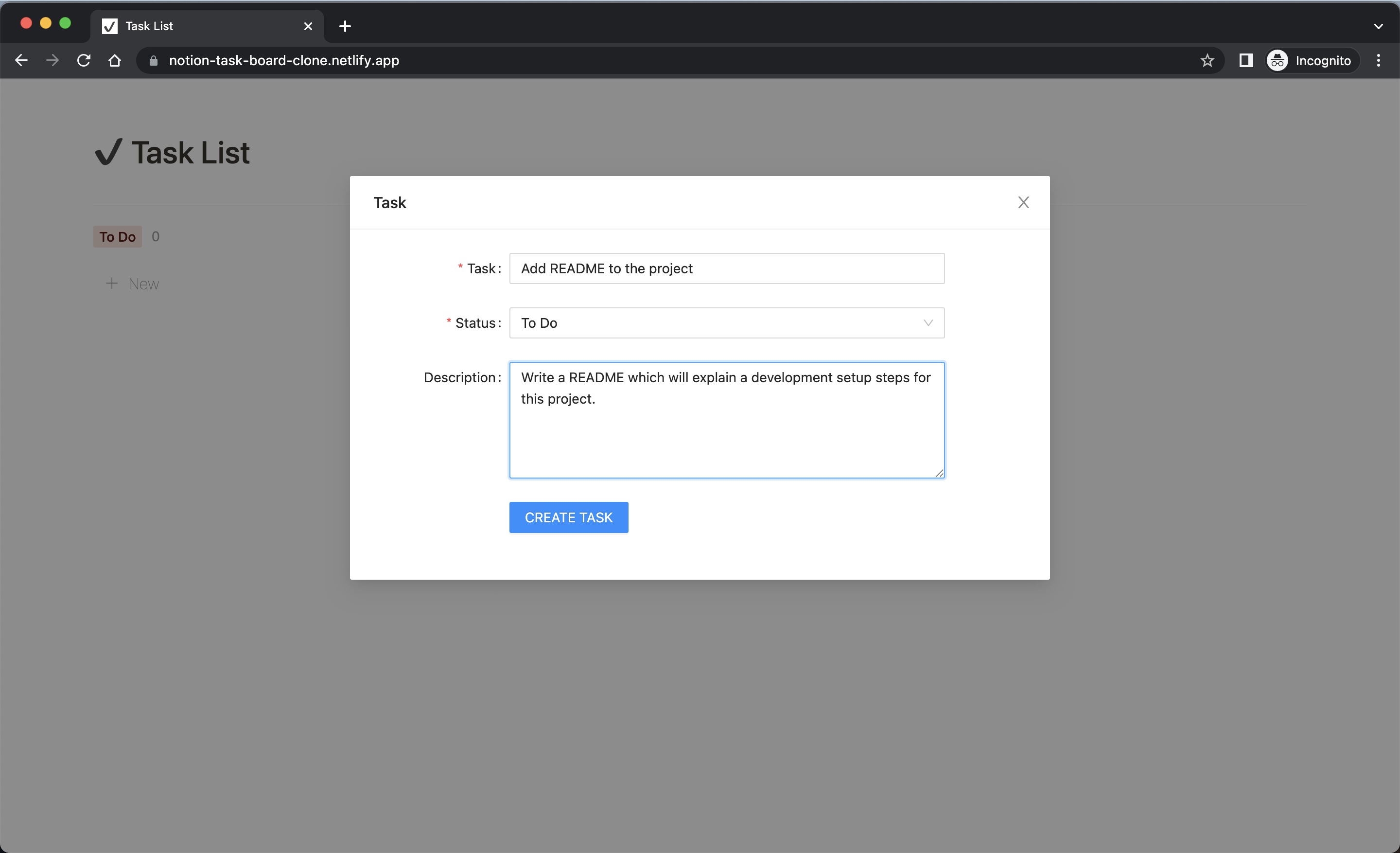The width and height of the screenshot is (1400, 853).
Task: Open the browser three-dot menu
Action: click(x=1379, y=60)
